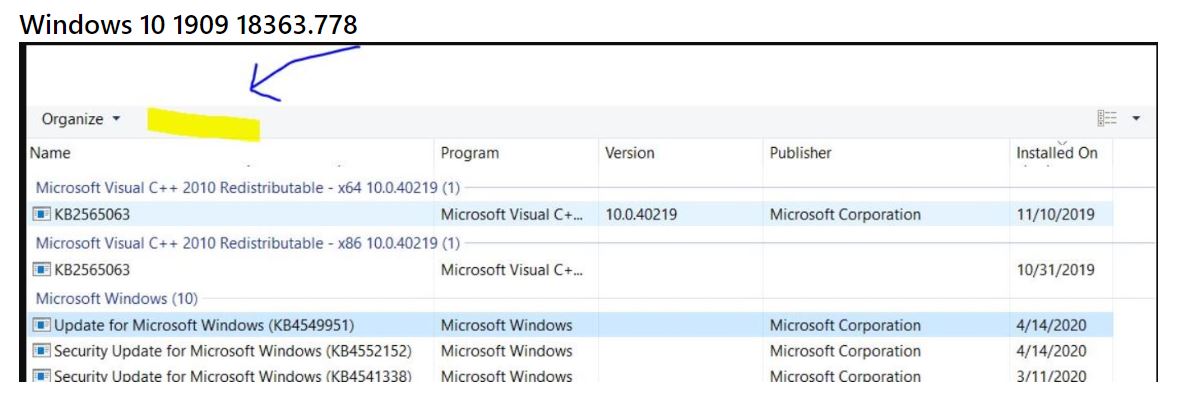This screenshot has width=1177, height=415.
Task: Collapse the Visual C++ 2010 x86 group
Action: click(x=248, y=243)
